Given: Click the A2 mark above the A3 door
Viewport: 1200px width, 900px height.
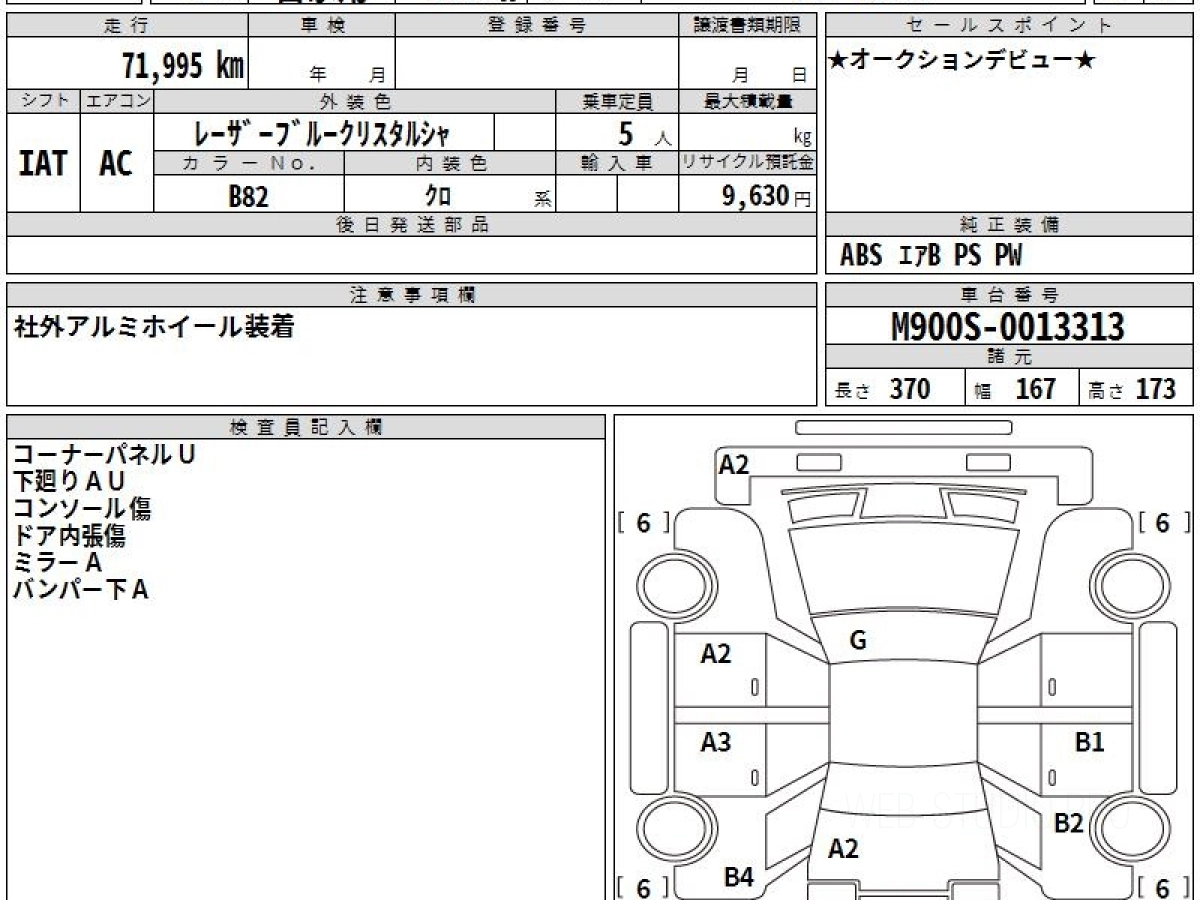Looking at the screenshot, I should (716, 654).
